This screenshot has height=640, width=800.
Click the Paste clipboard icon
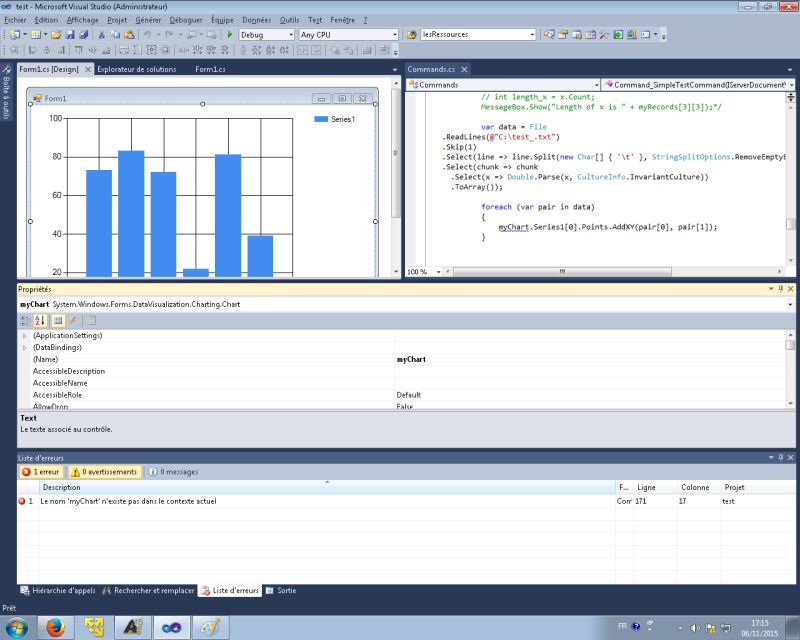130,34
